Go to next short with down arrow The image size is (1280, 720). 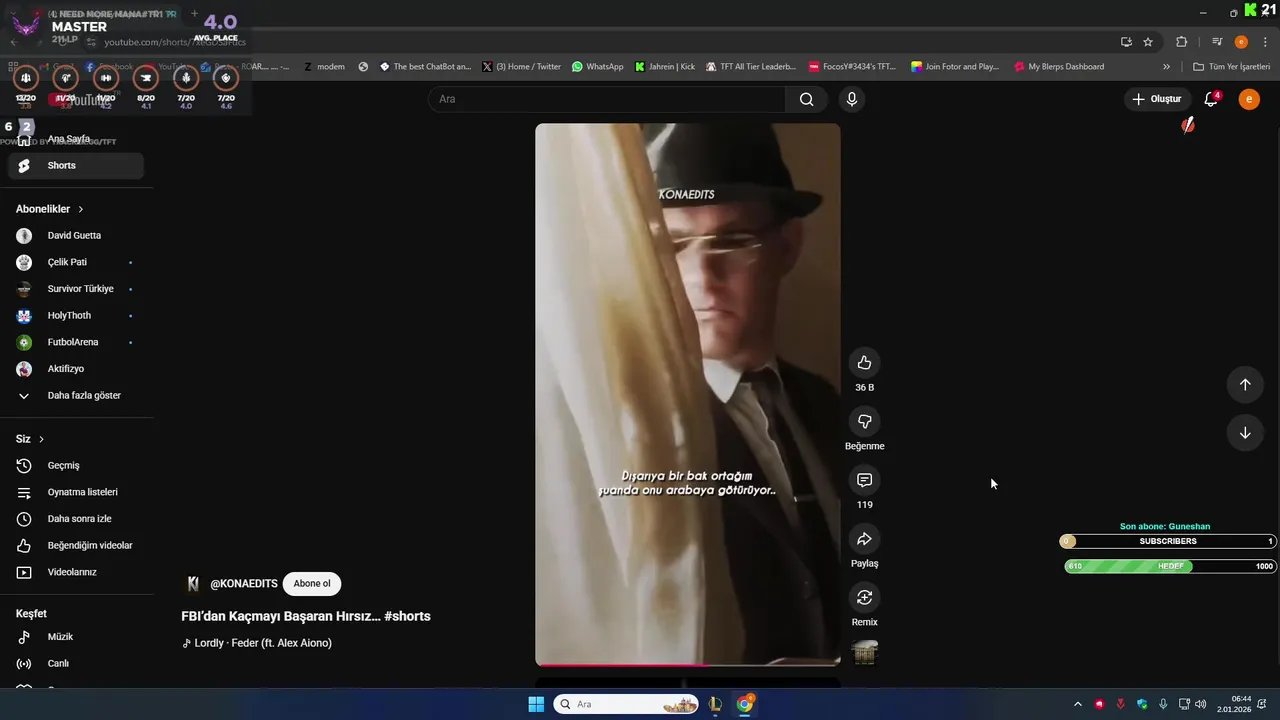(x=1245, y=433)
